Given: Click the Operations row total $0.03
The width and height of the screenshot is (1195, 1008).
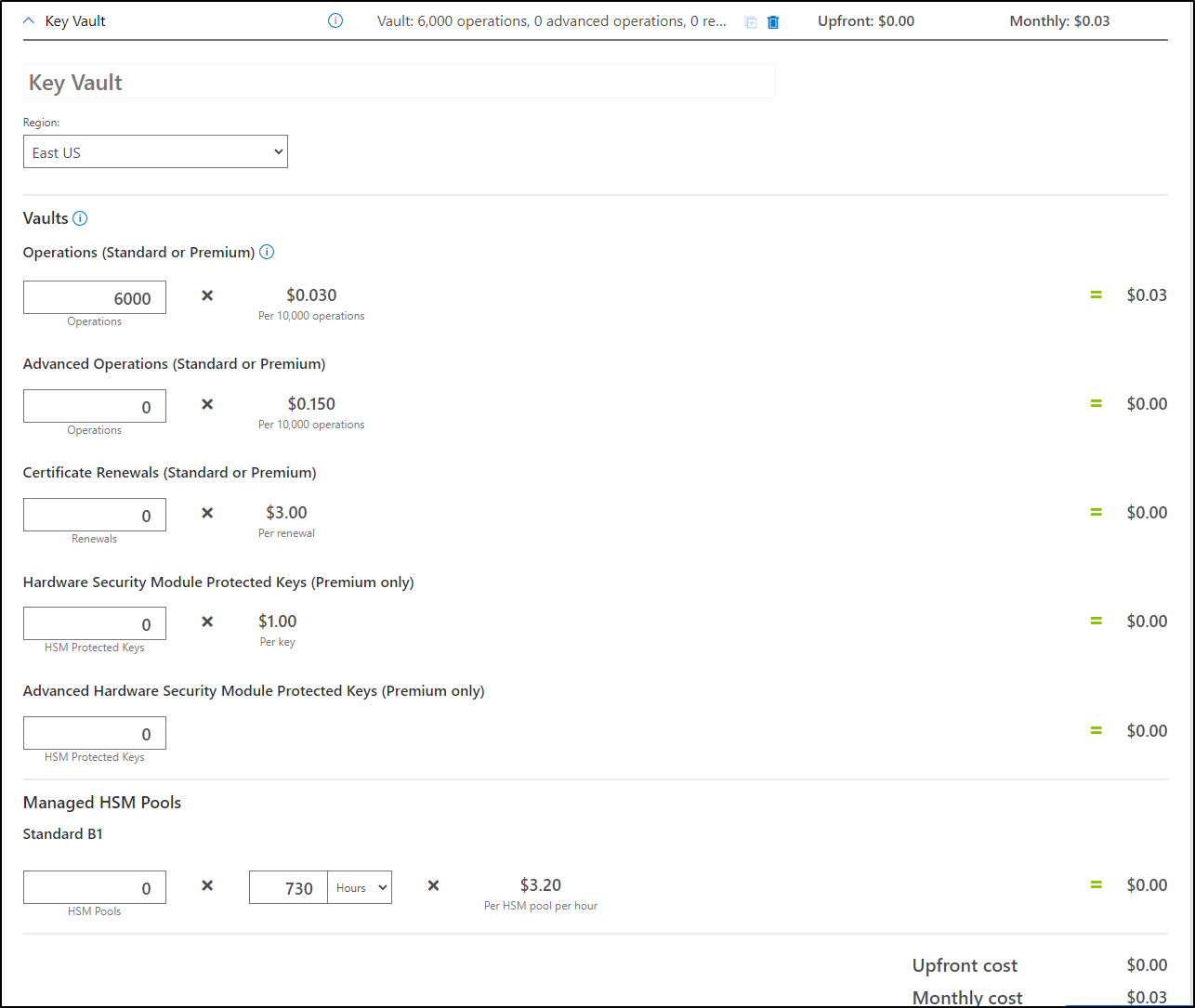Looking at the screenshot, I should [x=1147, y=295].
